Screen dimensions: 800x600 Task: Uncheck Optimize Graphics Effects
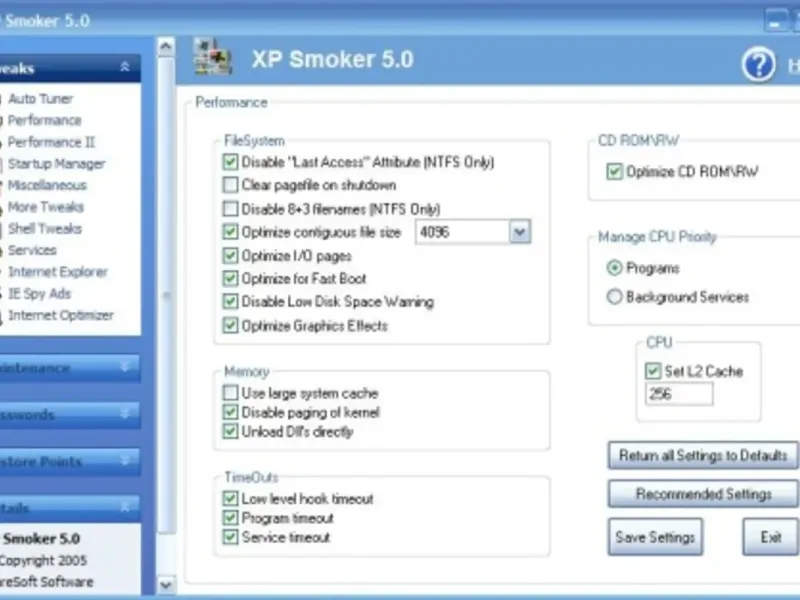click(x=230, y=325)
